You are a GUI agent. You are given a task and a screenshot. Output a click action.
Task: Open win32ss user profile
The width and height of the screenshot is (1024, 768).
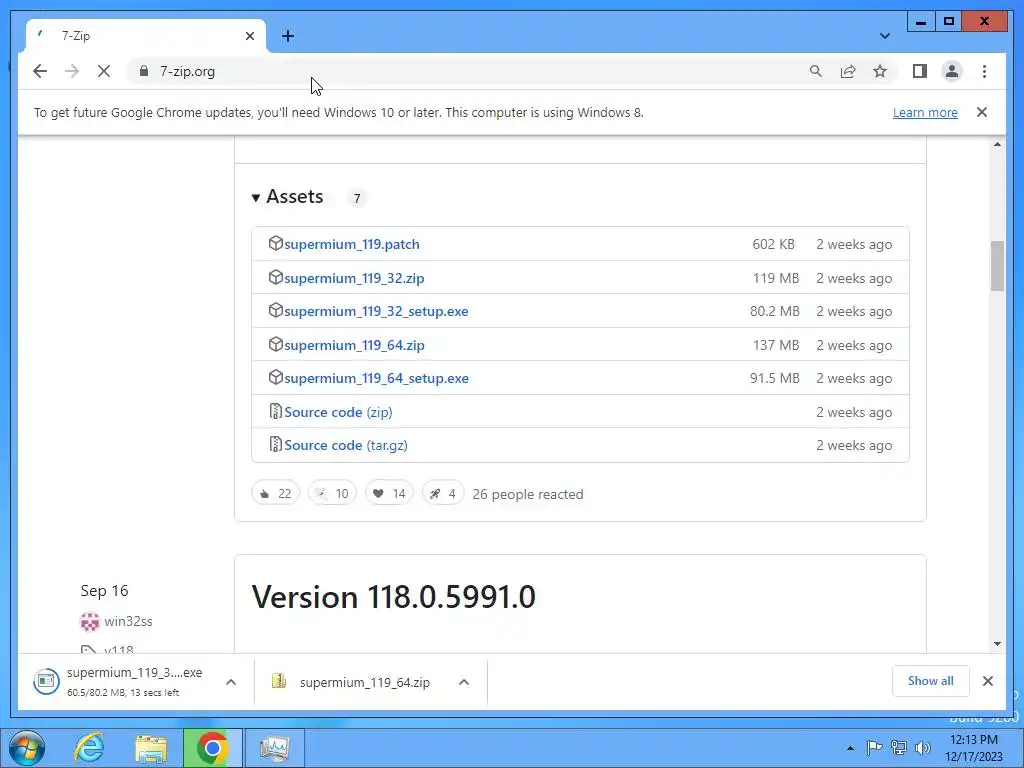point(128,621)
